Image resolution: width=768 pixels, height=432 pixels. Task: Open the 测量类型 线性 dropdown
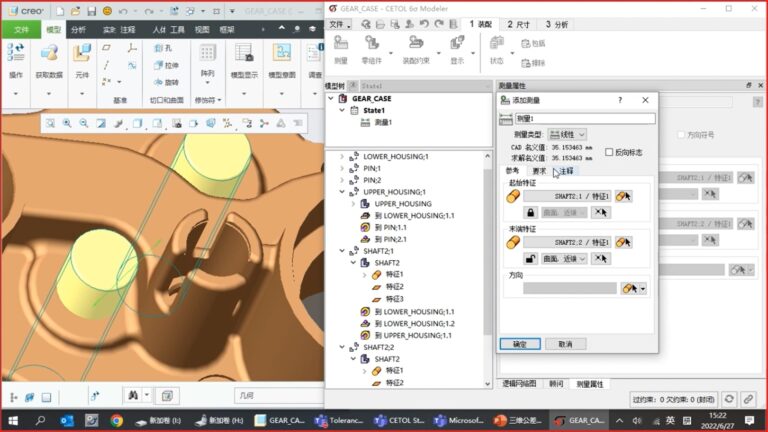[567, 134]
